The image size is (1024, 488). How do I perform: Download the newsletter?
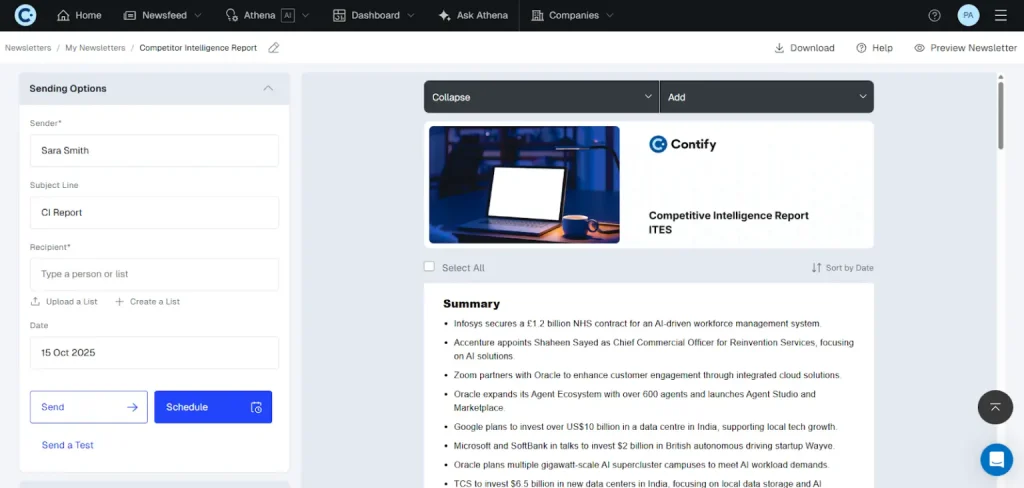coord(804,48)
